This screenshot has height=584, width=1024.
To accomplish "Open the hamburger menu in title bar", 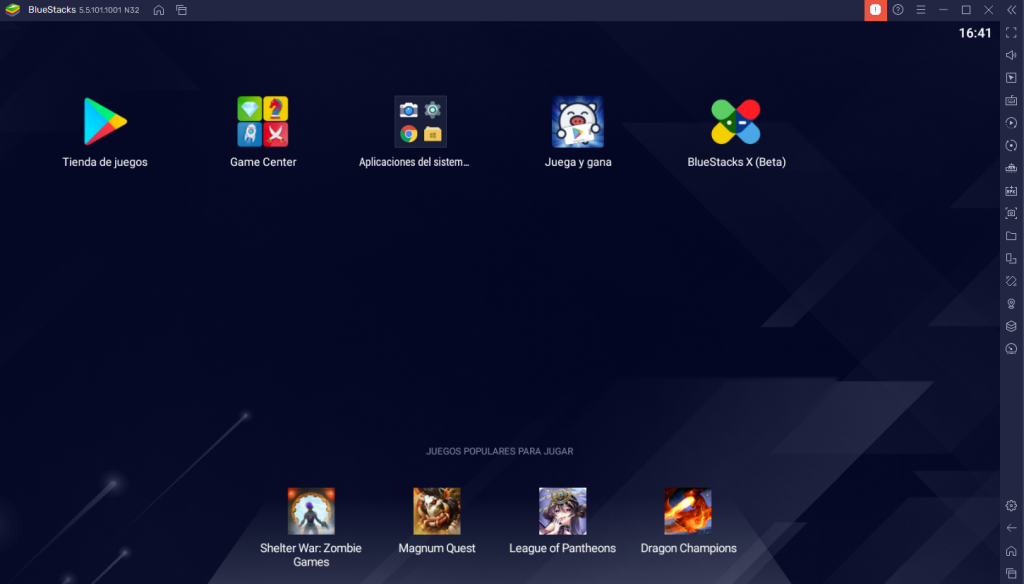I will [x=921, y=10].
